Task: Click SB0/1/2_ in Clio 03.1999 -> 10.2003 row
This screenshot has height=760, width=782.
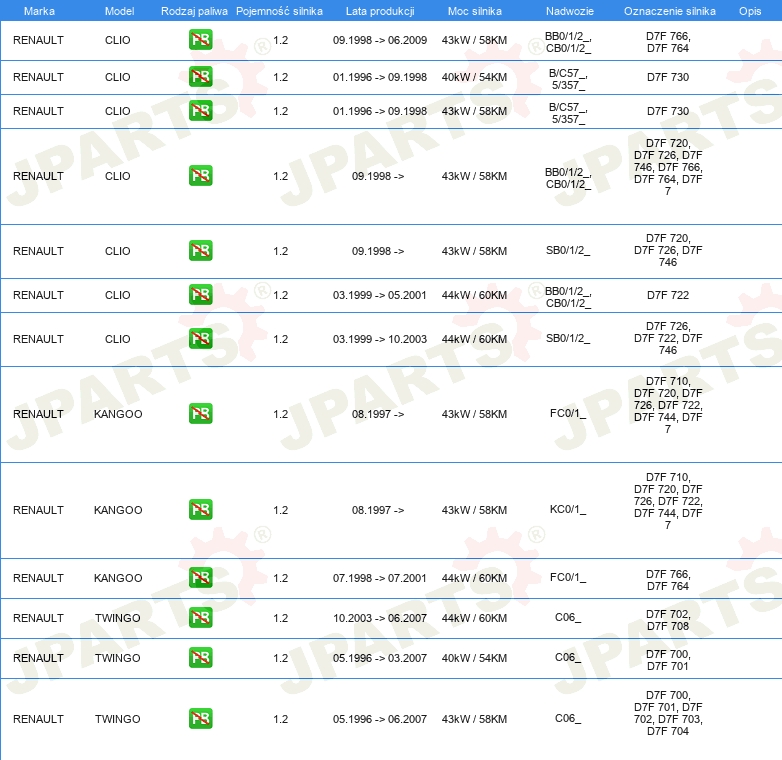Action: pos(568,338)
